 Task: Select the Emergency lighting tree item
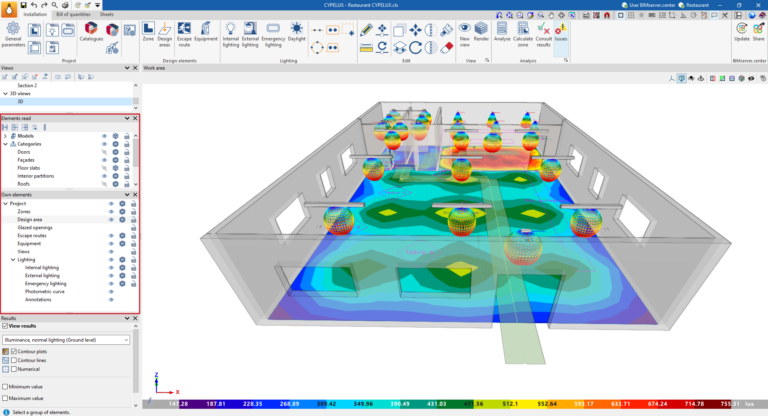click(x=46, y=284)
